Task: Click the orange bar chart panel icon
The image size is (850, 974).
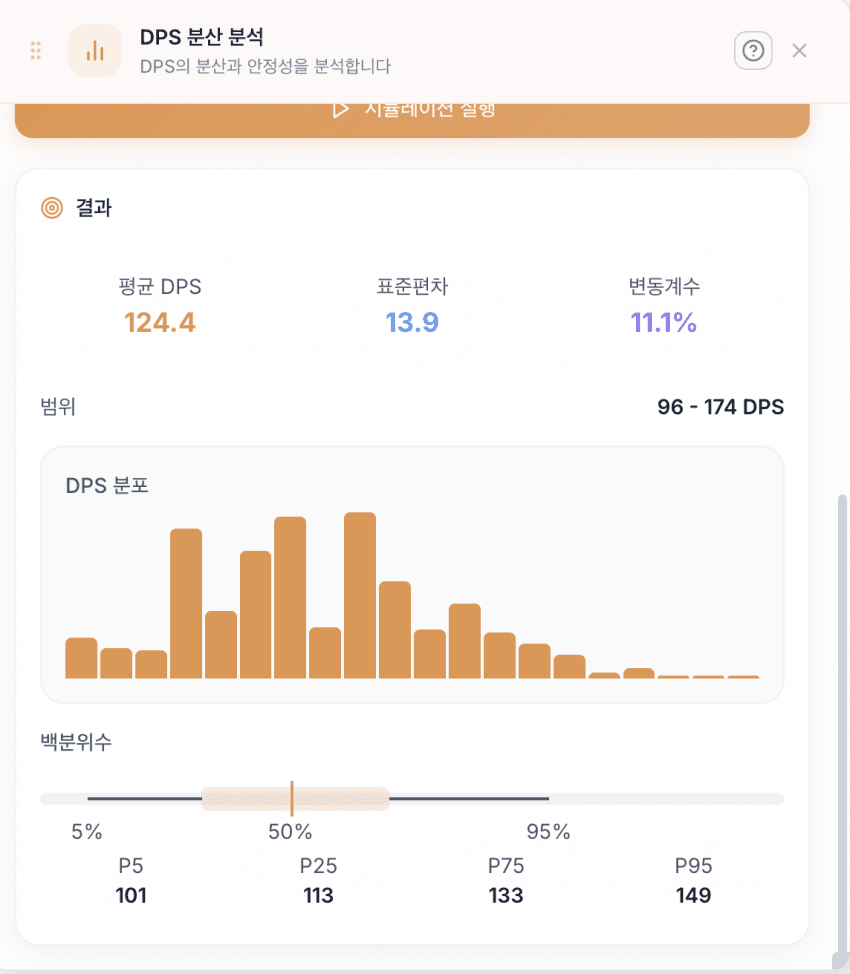Action: coord(95,51)
